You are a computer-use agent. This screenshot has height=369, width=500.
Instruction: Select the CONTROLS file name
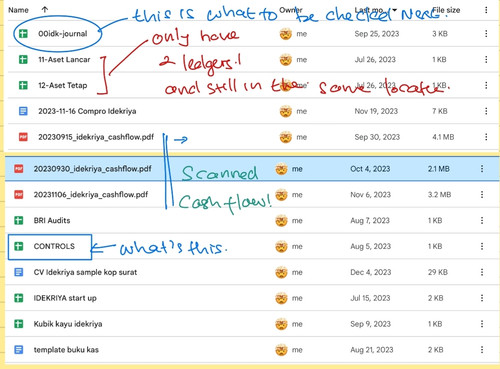pos(54,246)
